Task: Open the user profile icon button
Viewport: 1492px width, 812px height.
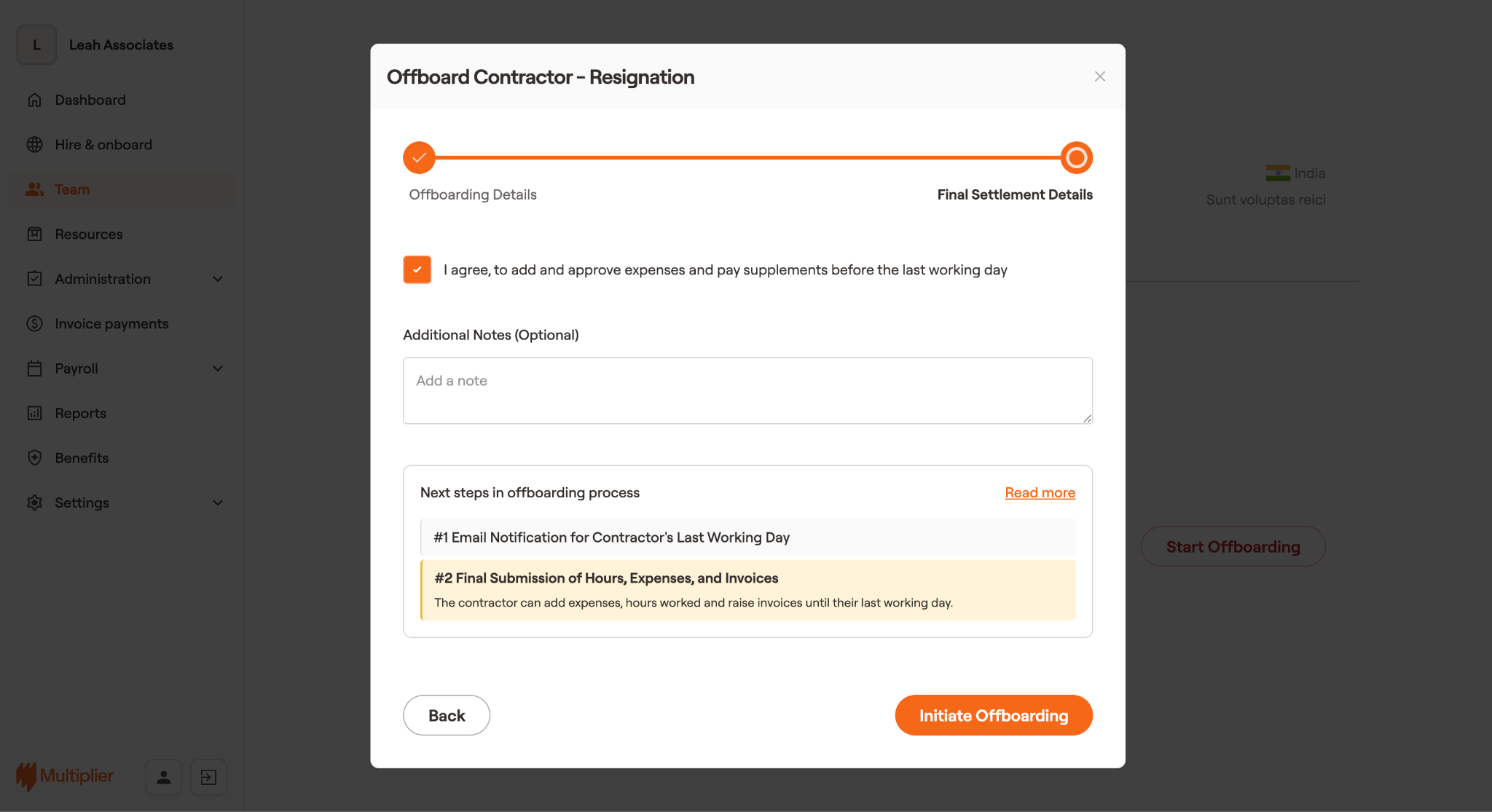Action: (164, 777)
